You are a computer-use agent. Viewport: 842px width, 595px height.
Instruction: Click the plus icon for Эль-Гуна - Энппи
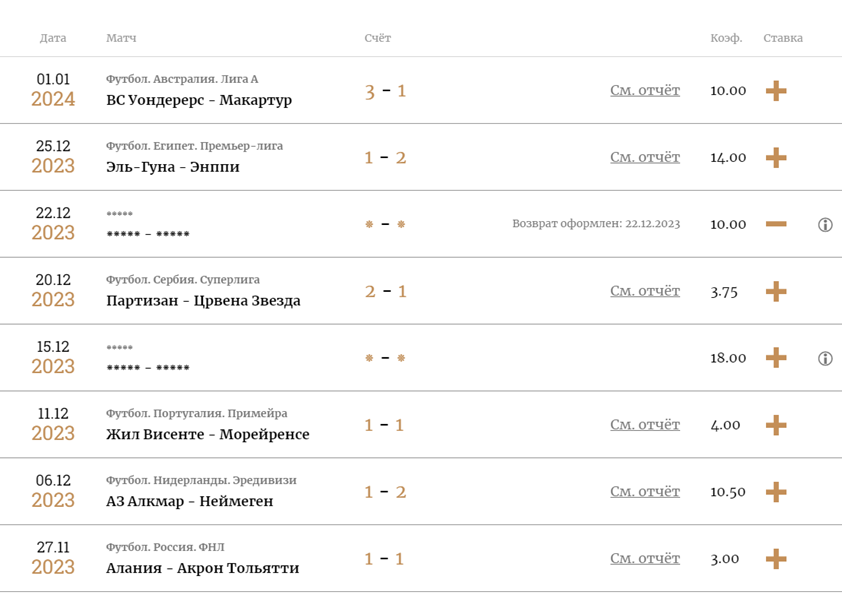(776, 158)
